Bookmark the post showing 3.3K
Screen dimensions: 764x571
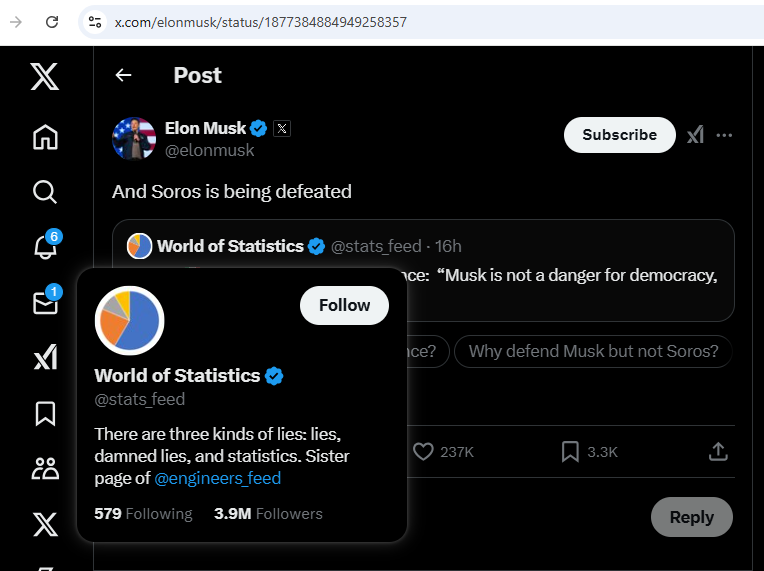click(570, 452)
